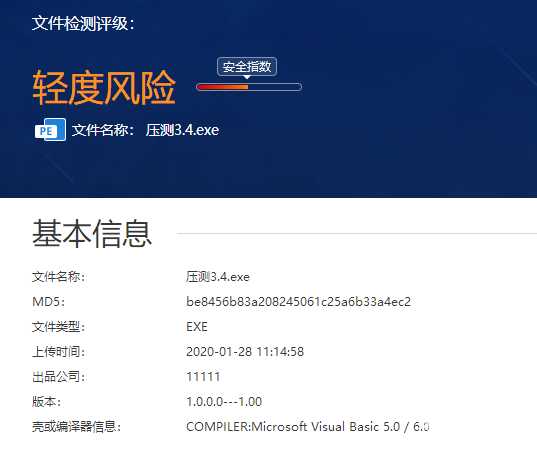537x460 pixels.
Task: Click the PE file type icon
Action: point(50,129)
